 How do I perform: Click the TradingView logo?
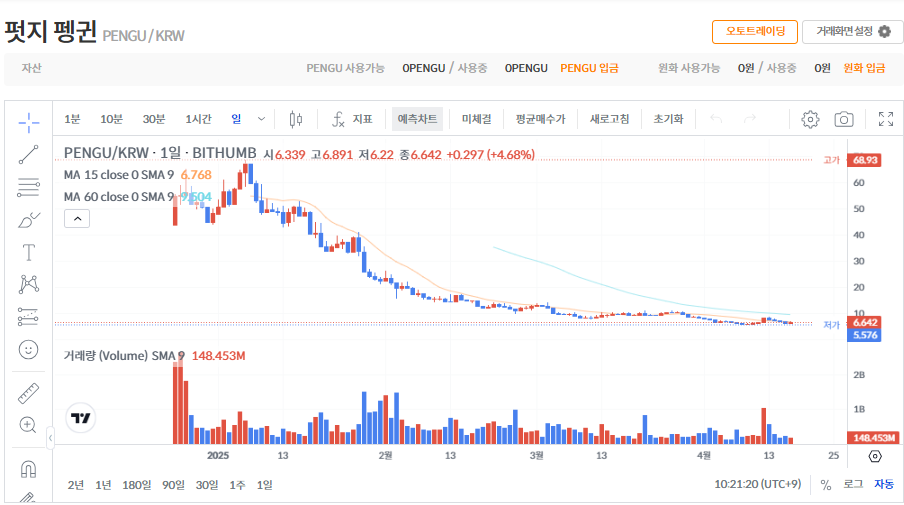click(81, 418)
